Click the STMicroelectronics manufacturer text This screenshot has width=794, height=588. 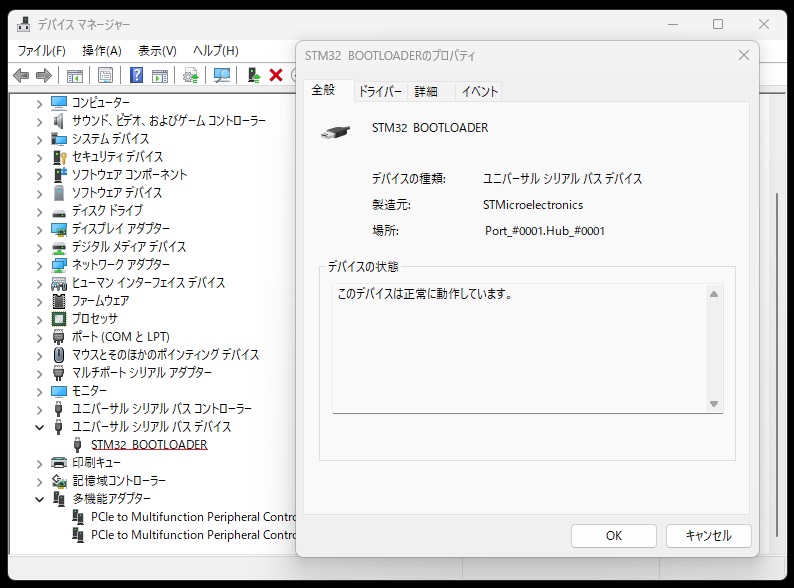pos(533,205)
